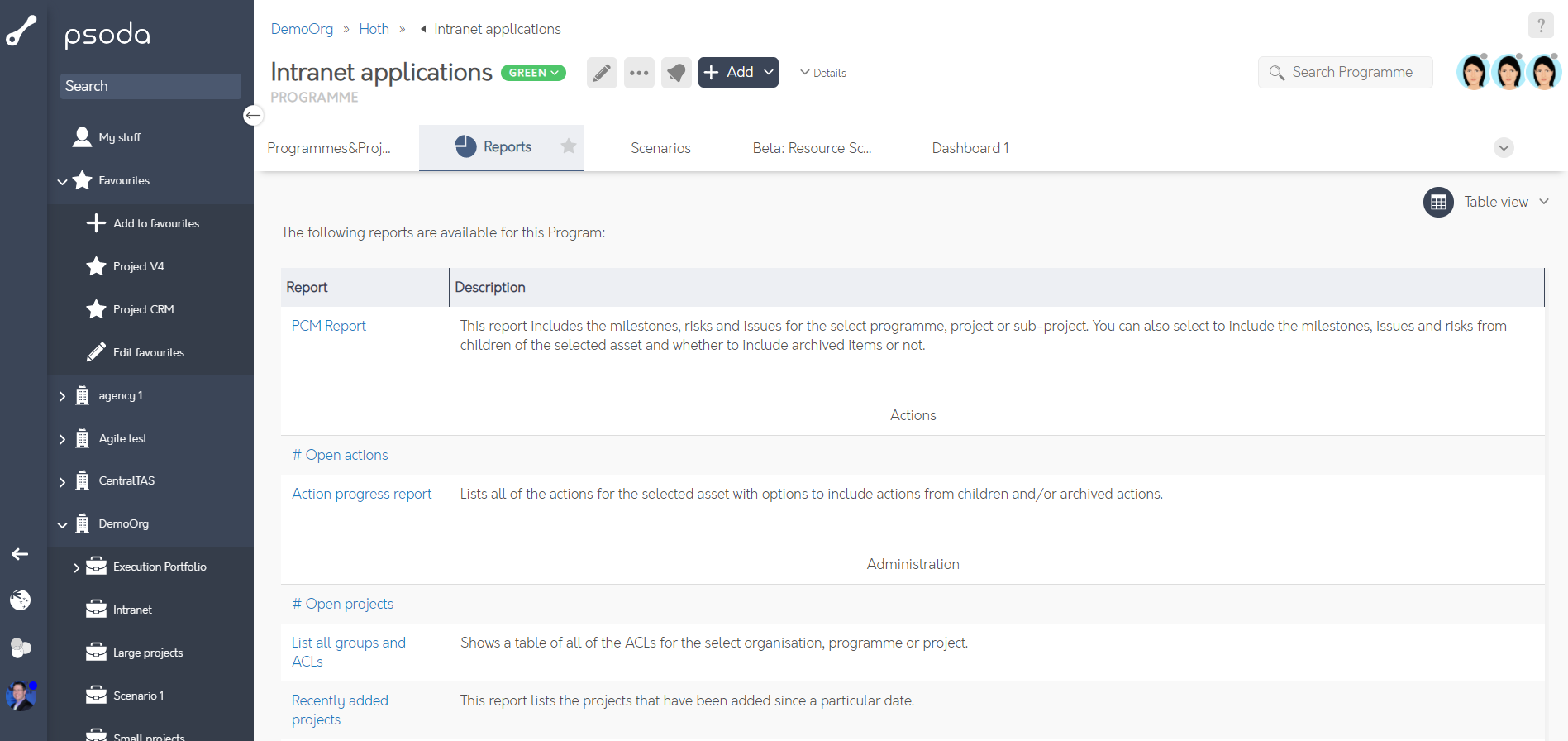Open the more options ellipsis icon
The image size is (1568, 741).
(x=638, y=72)
